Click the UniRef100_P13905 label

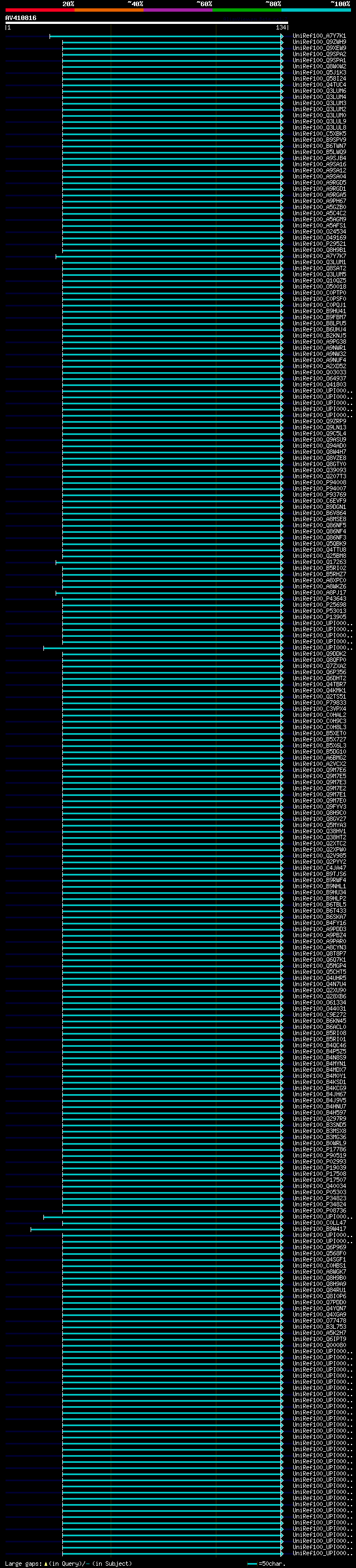point(319,617)
